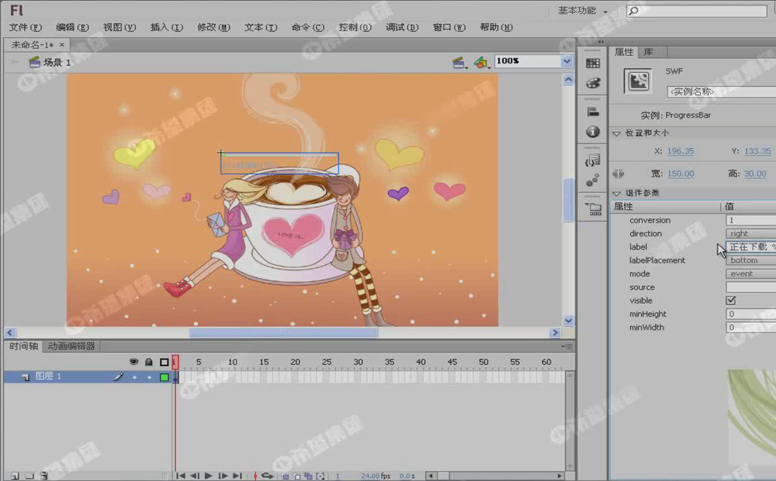Open the 动画编辑器 tab
Screen dimensions: 776x481
tap(72, 346)
